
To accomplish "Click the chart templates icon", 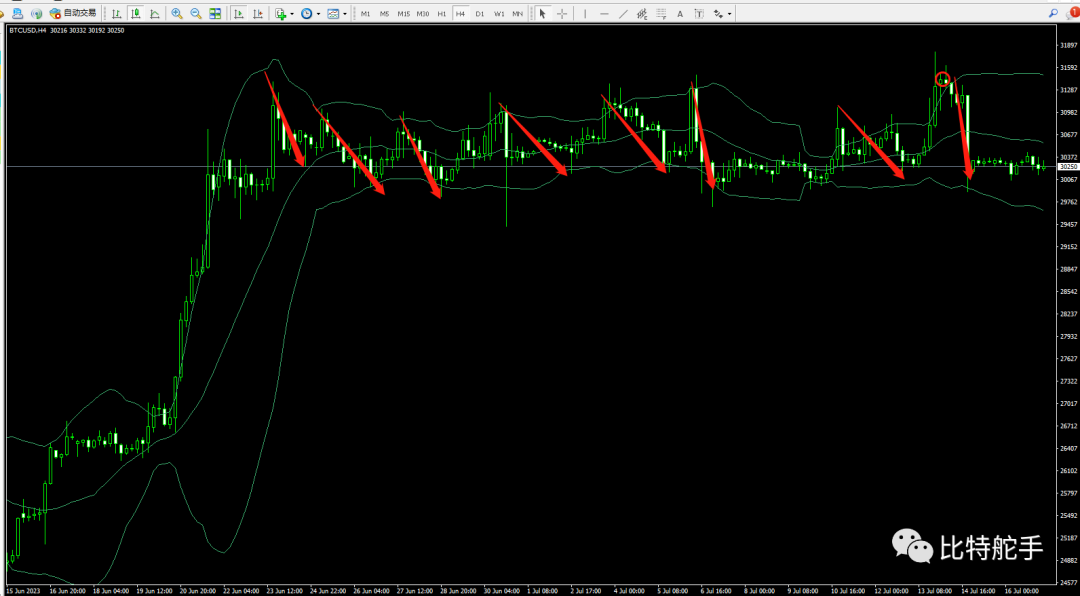I will (x=333, y=13).
